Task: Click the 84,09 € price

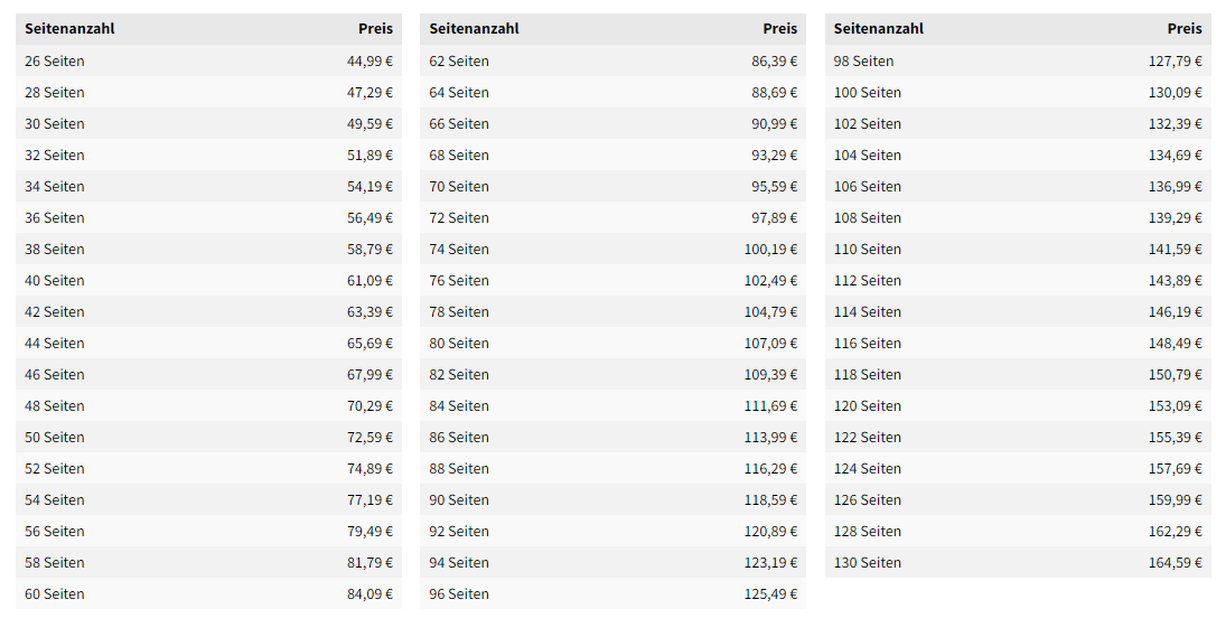Action: (x=370, y=594)
